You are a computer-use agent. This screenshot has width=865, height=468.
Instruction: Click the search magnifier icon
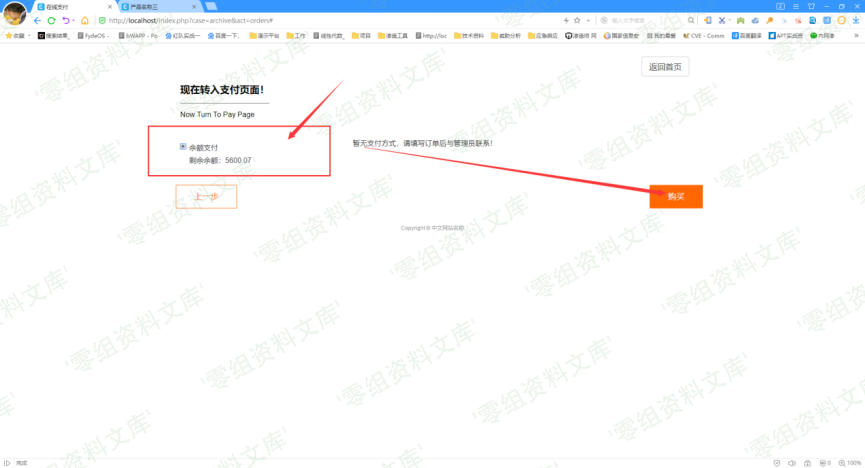[691, 20]
